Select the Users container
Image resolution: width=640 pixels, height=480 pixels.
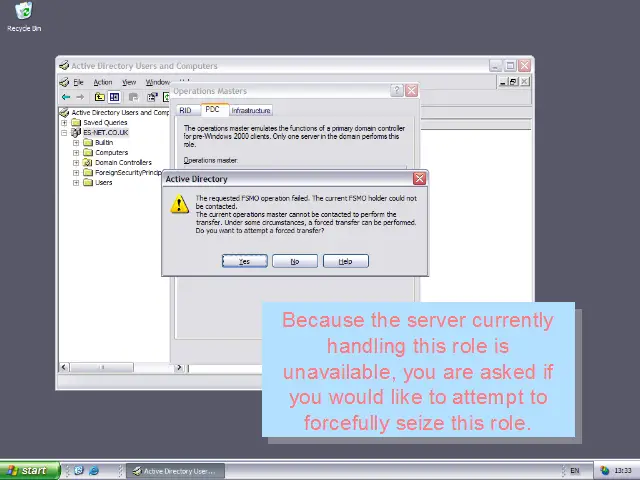tap(104, 182)
